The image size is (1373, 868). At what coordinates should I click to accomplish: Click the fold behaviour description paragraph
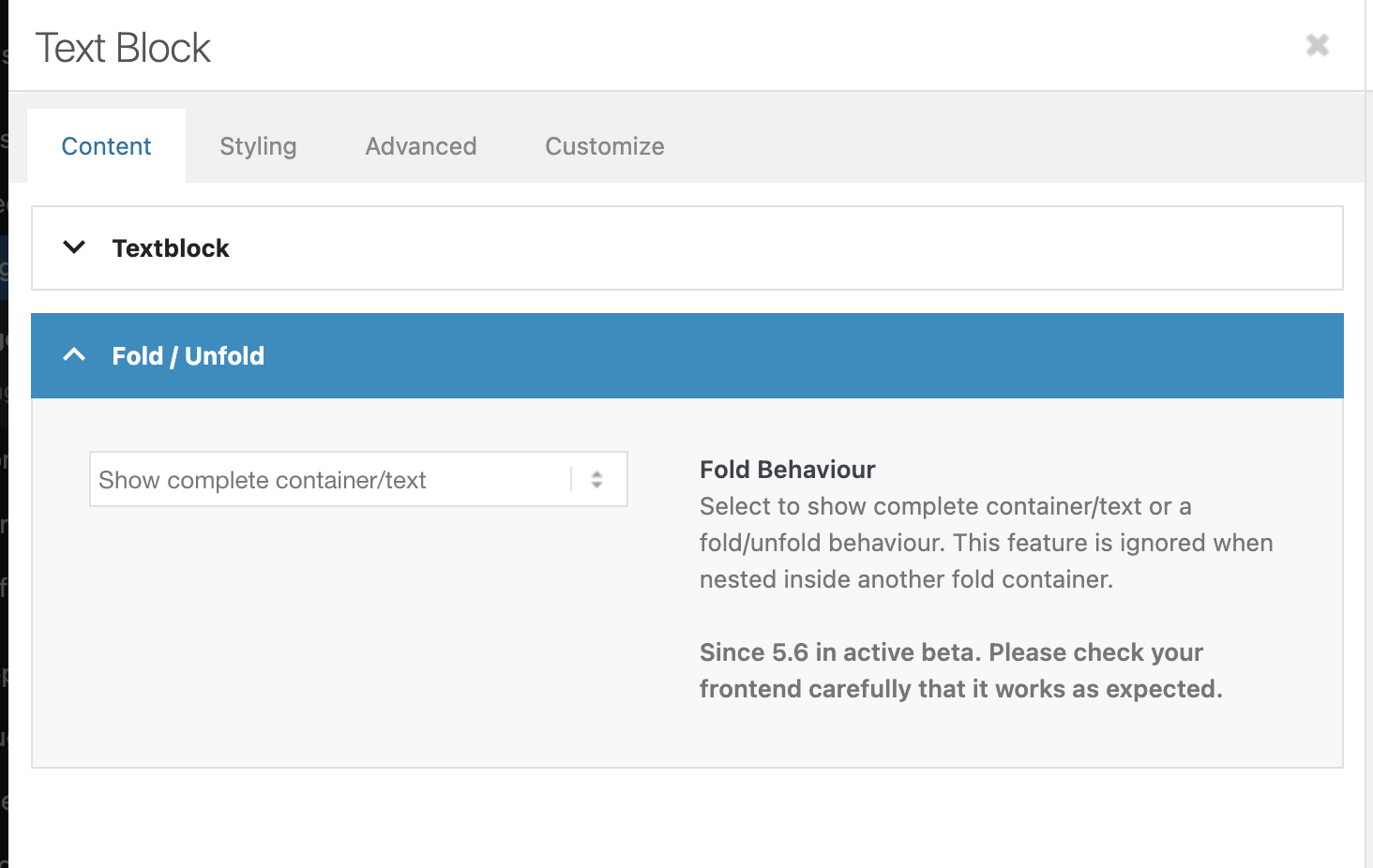[x=985, y=543]
